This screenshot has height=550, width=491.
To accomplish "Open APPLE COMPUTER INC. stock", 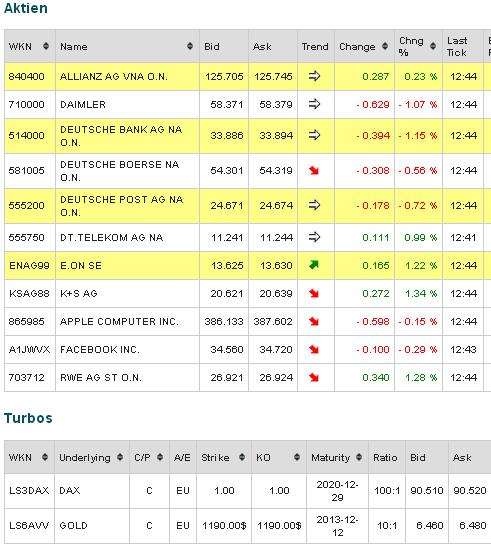I will click(x=119, y=322).
